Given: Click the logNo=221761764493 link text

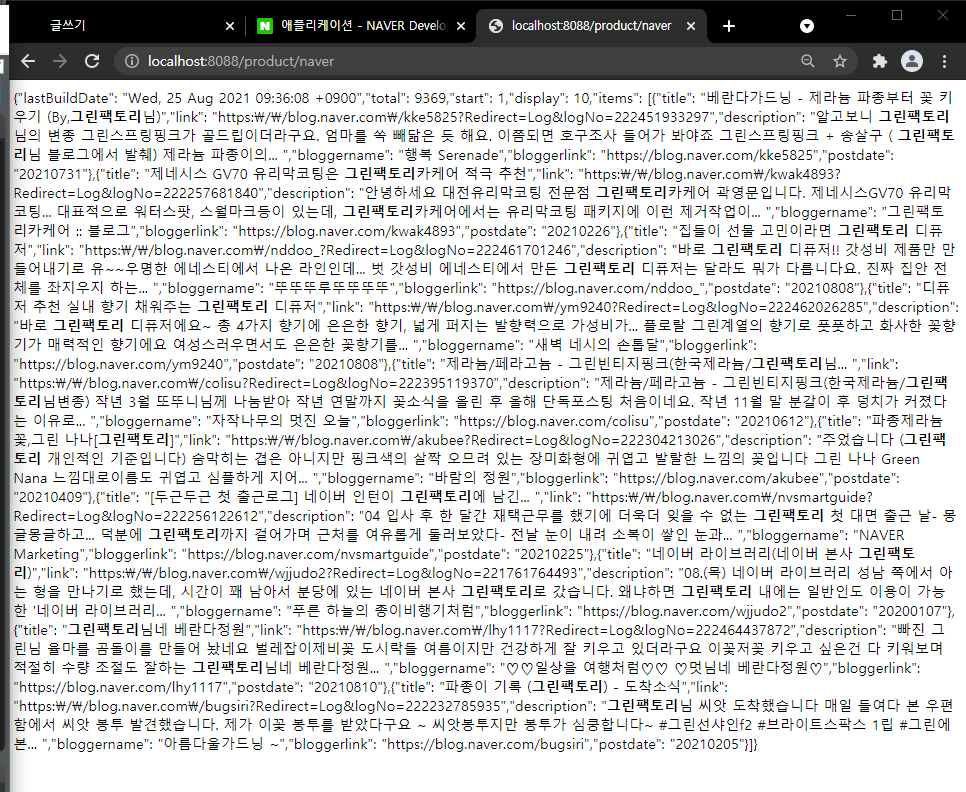Looking at the screenshot, I should click(x=334, y=574).
